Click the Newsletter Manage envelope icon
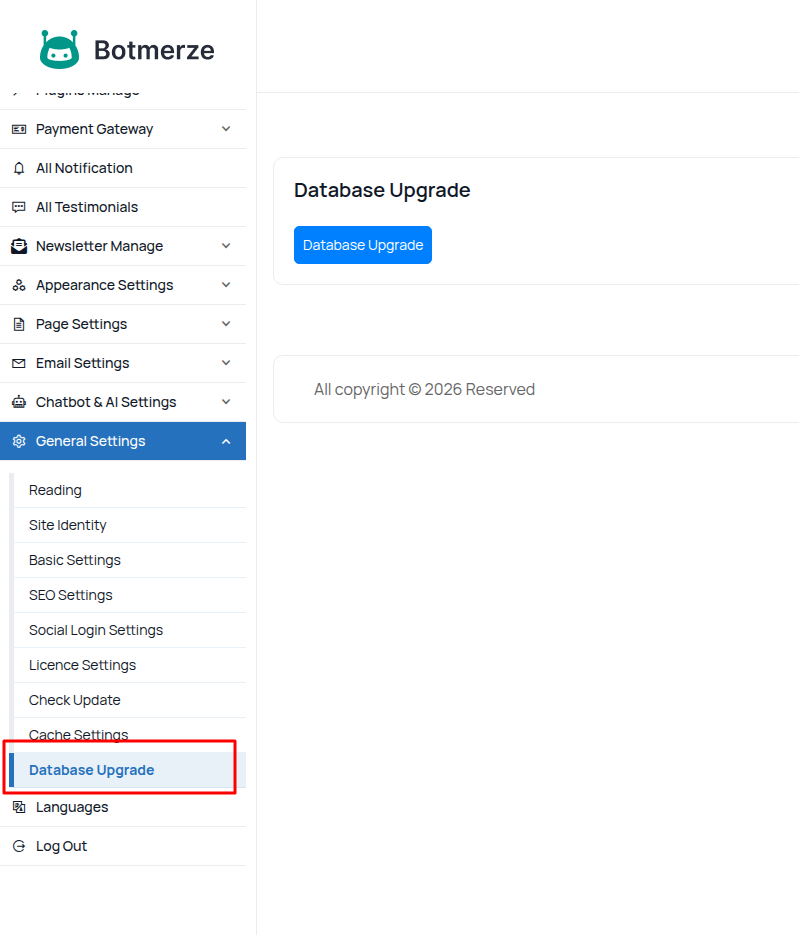 19,246
